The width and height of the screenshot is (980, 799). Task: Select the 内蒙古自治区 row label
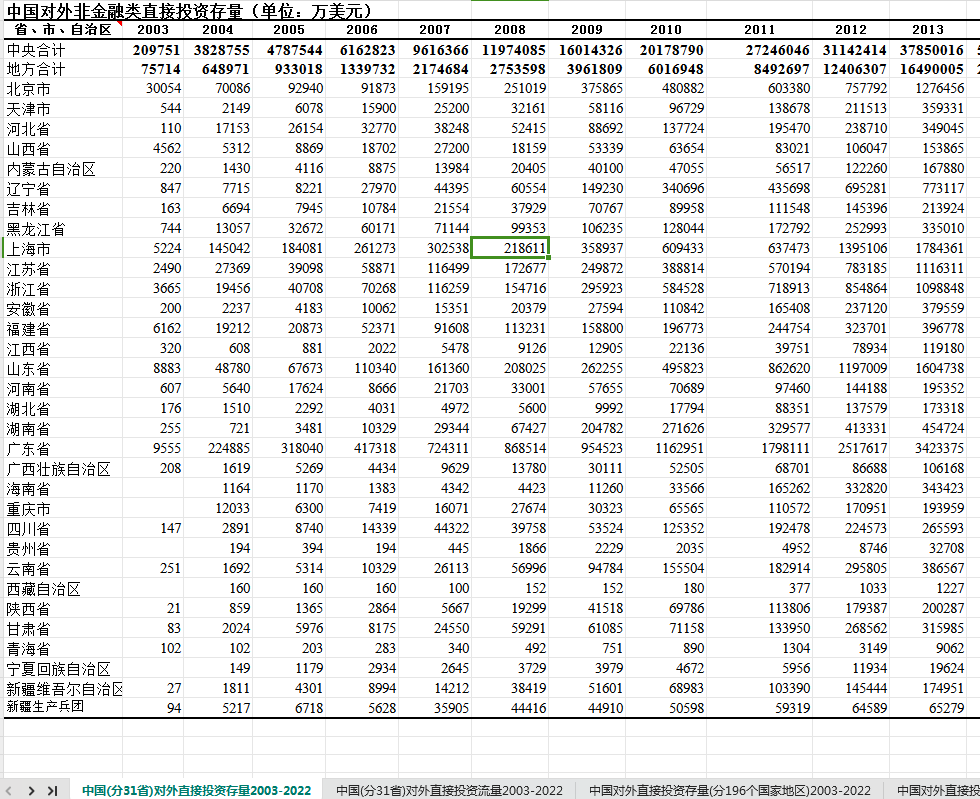pos(63,169)
